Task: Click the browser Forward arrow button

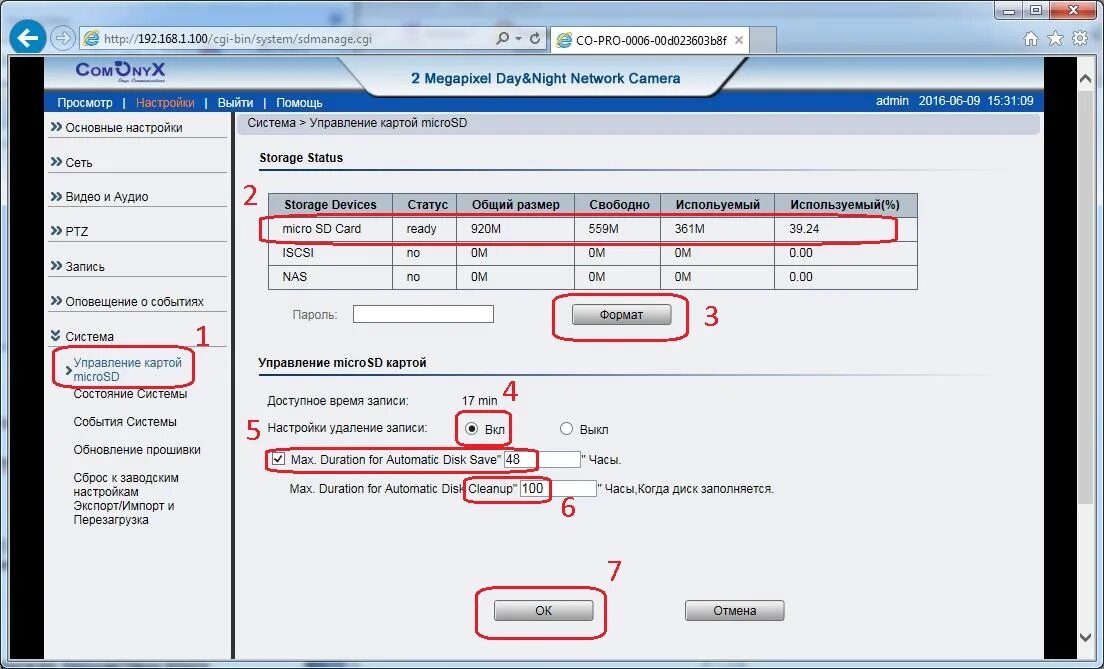Action: [63, 38]
